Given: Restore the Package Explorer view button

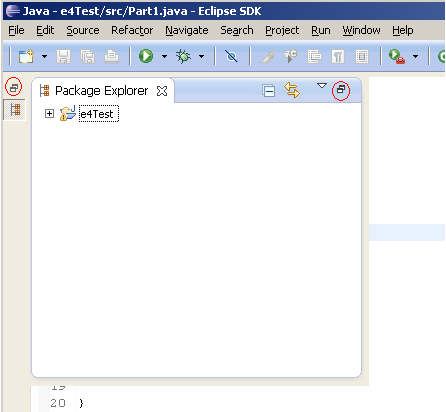Looking at the screenshot, I should point(341,90).
